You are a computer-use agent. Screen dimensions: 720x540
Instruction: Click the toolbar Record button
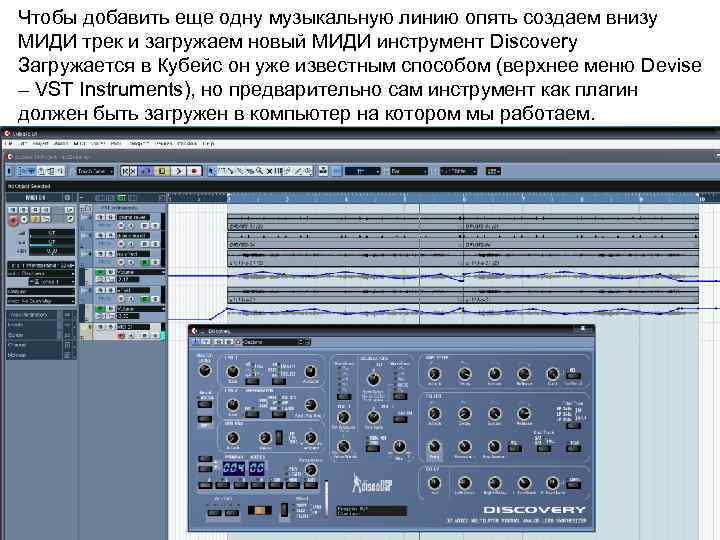[195, 171]
